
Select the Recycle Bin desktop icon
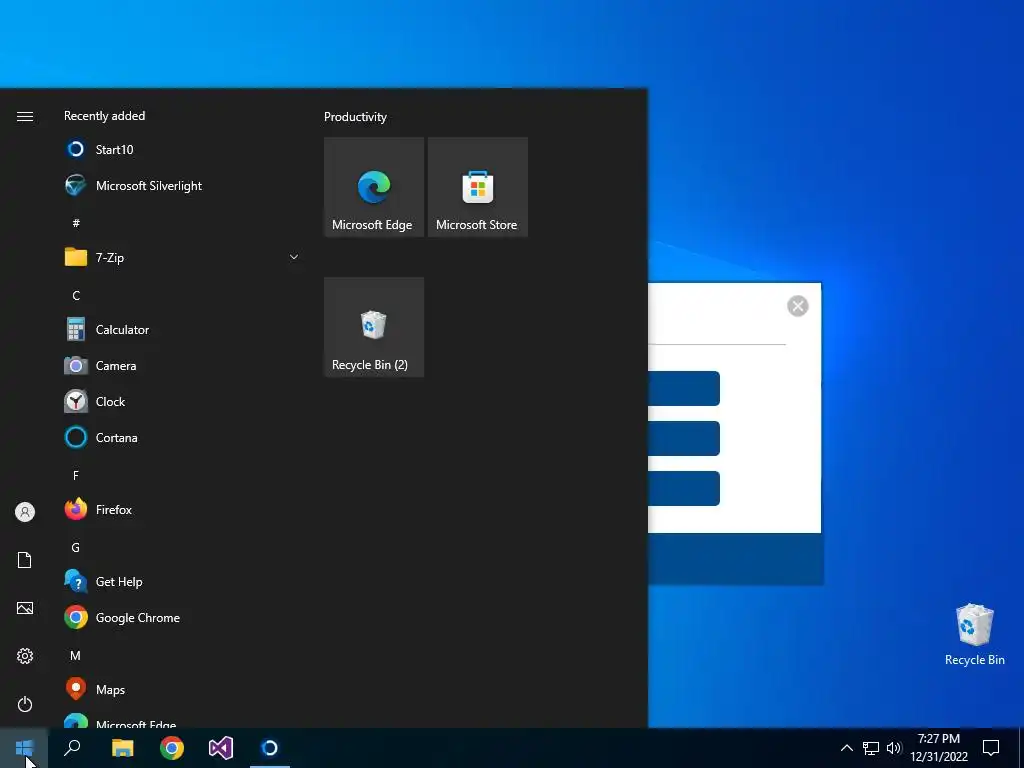click(974, 635)
